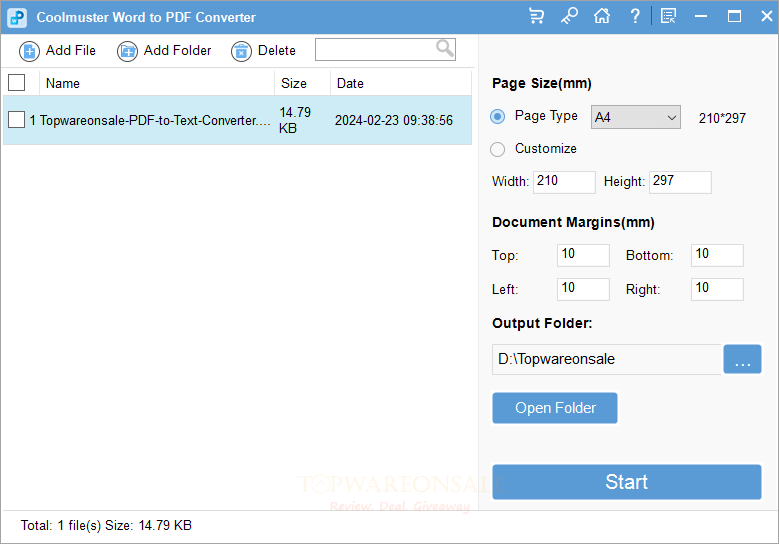Toggle the select-all header checkbox
Screen dimensions: 779x544
click(16, 82)
